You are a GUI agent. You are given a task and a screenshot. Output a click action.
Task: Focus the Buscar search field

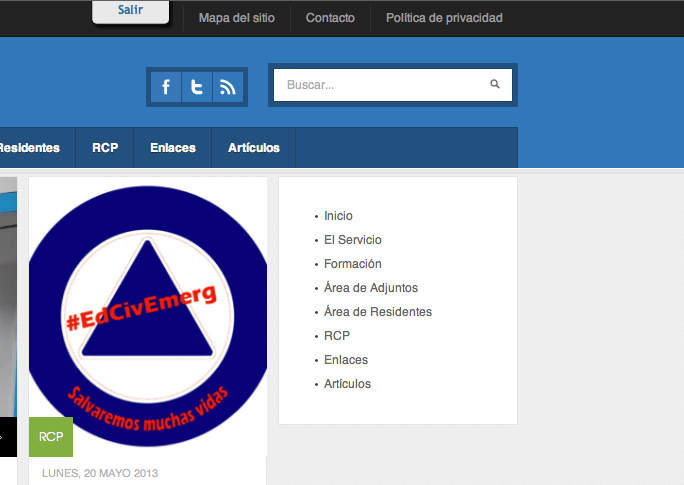click(x=393, y=85)
